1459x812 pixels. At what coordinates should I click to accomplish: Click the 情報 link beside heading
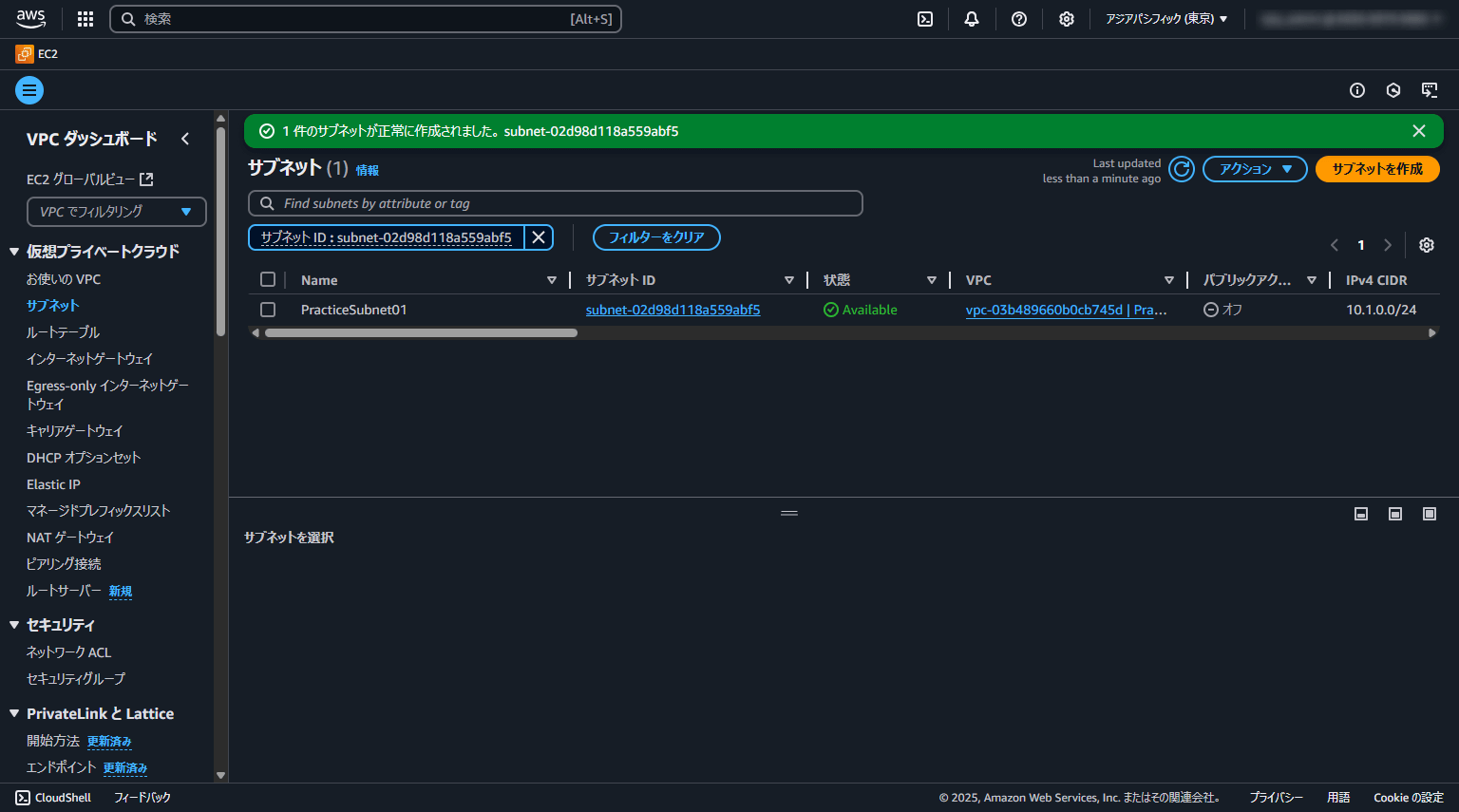[368, 170]
